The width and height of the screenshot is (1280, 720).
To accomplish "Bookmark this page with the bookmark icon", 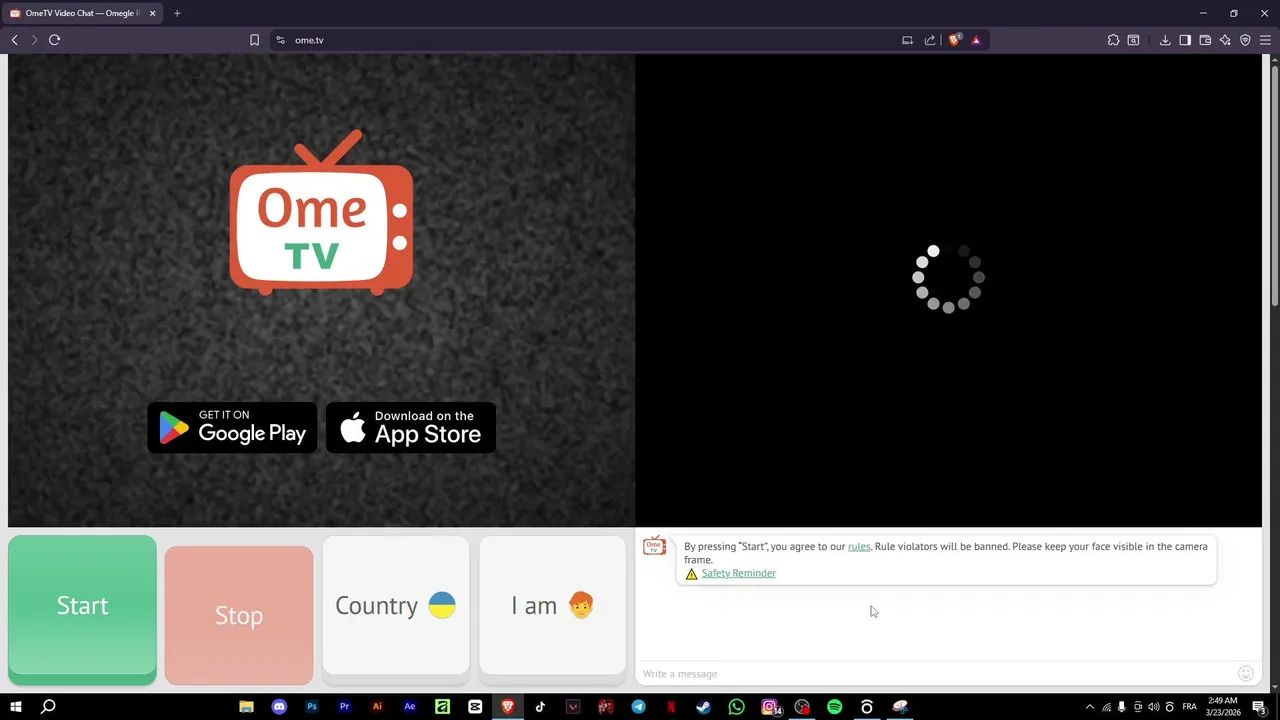I will tap(254, 40).
